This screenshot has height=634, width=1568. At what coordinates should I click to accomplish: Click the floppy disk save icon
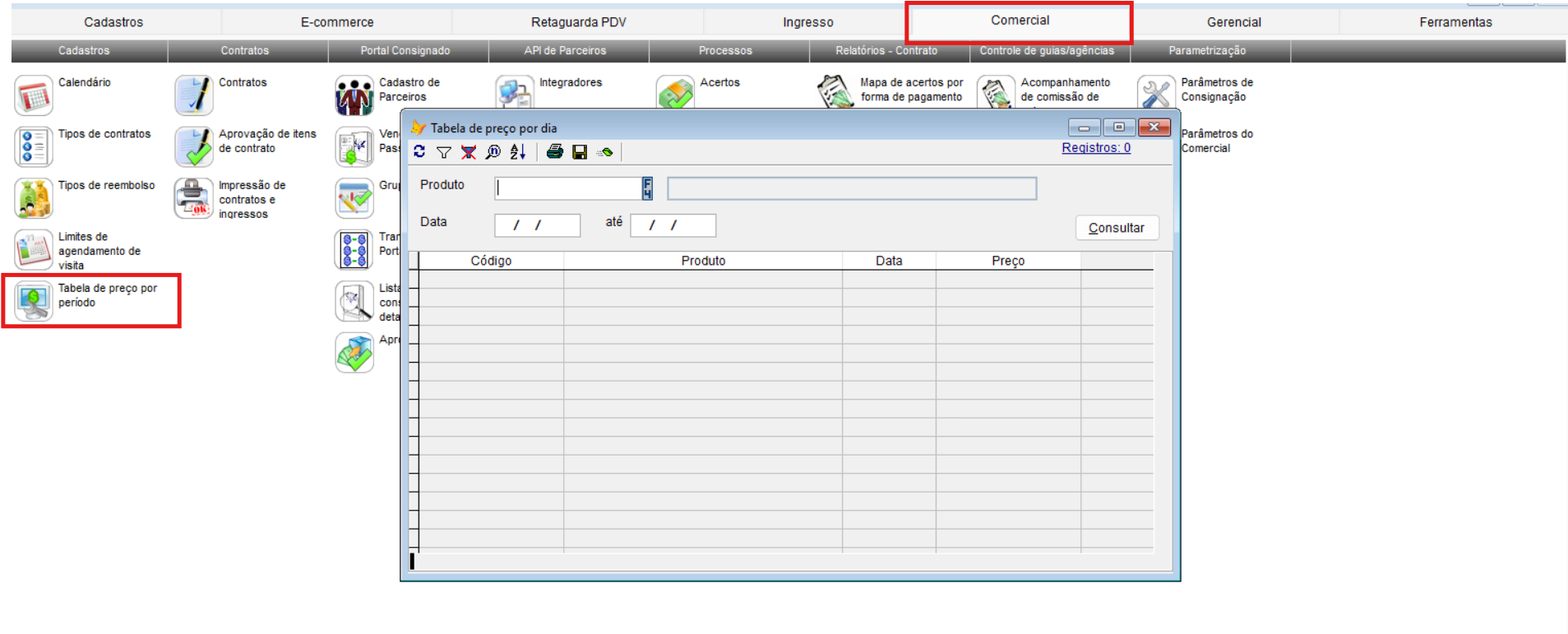[580, 152]
